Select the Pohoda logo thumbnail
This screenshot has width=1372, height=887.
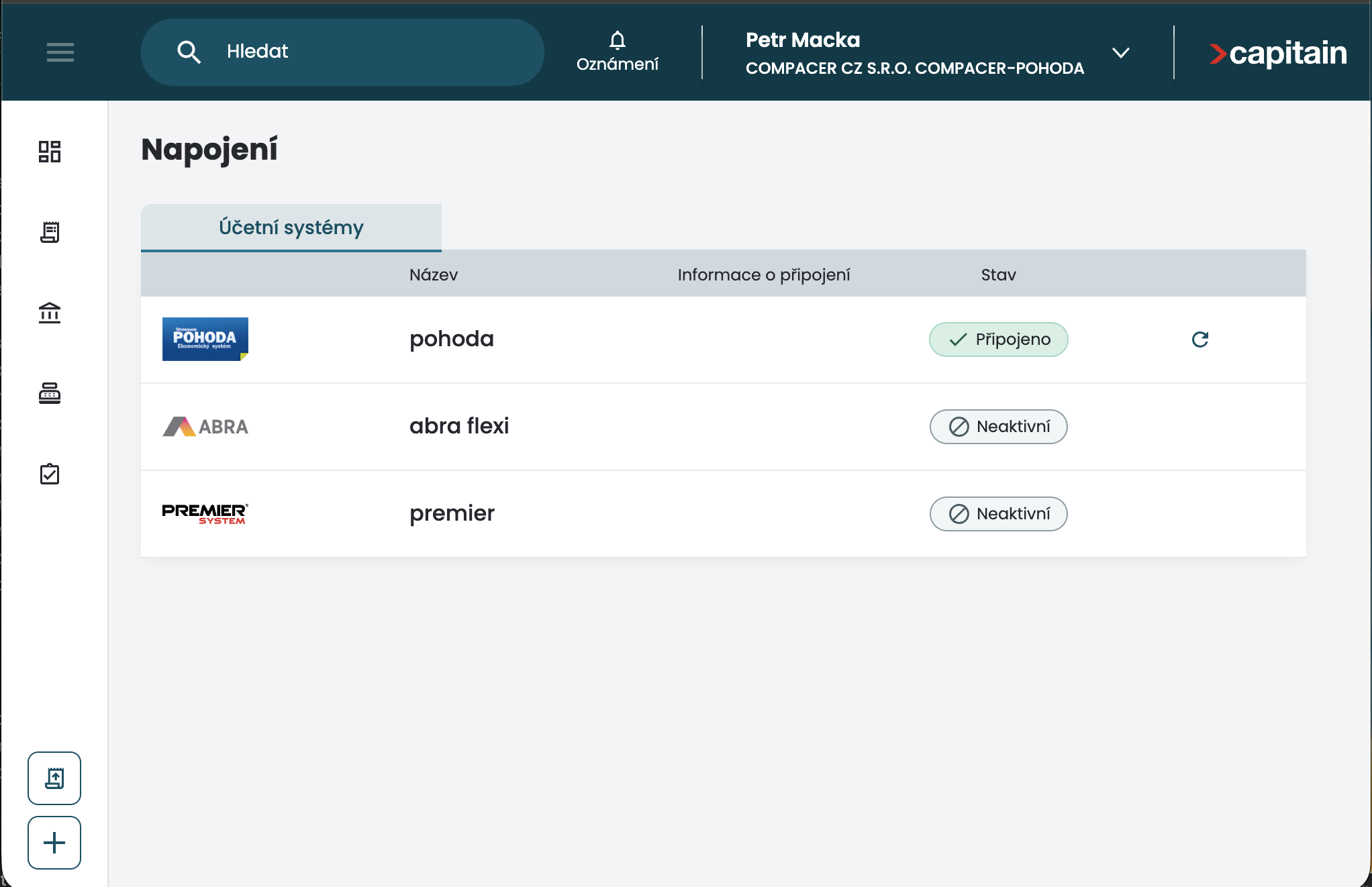coord(205,339)
